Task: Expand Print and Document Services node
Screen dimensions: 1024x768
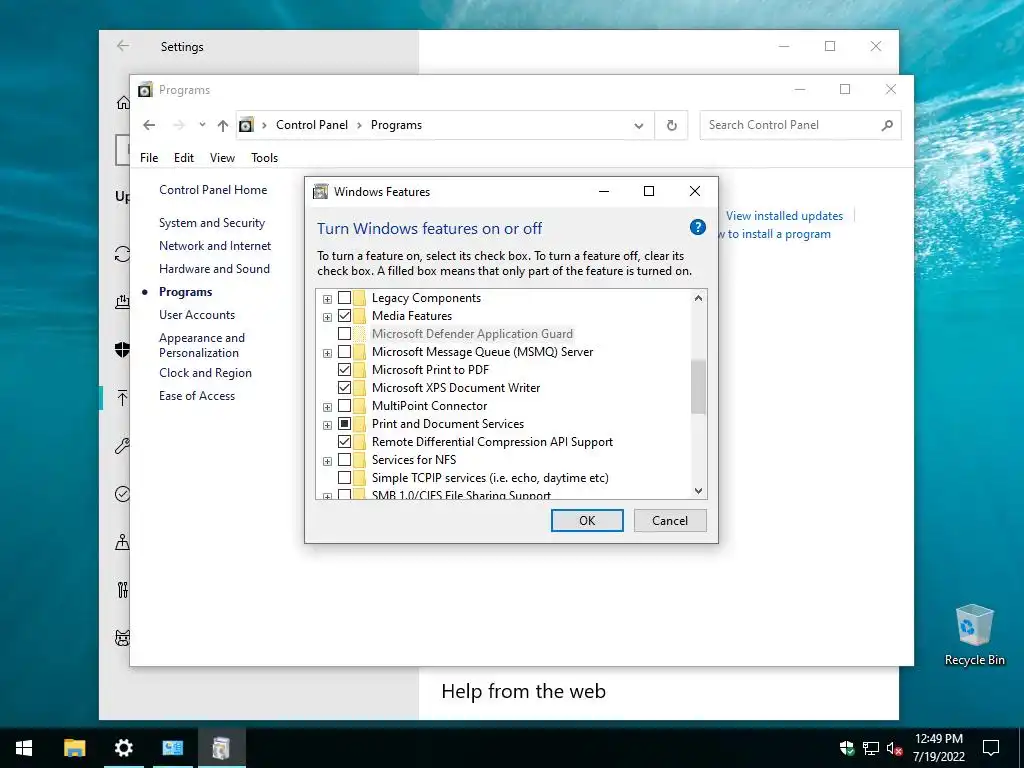Action: pos(327,425)
